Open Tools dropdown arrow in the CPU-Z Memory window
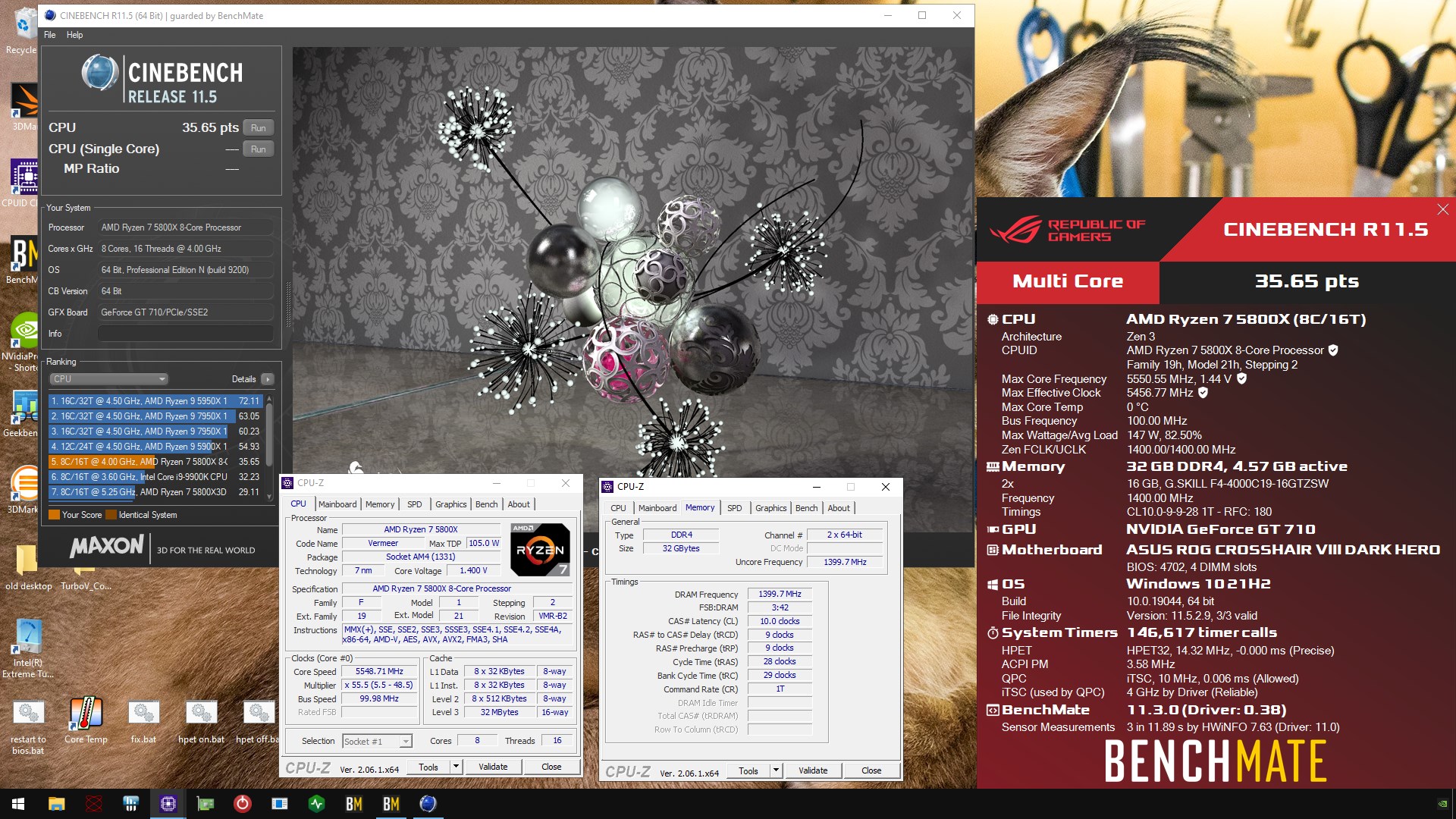1456x819 pixels. (776, 770)
